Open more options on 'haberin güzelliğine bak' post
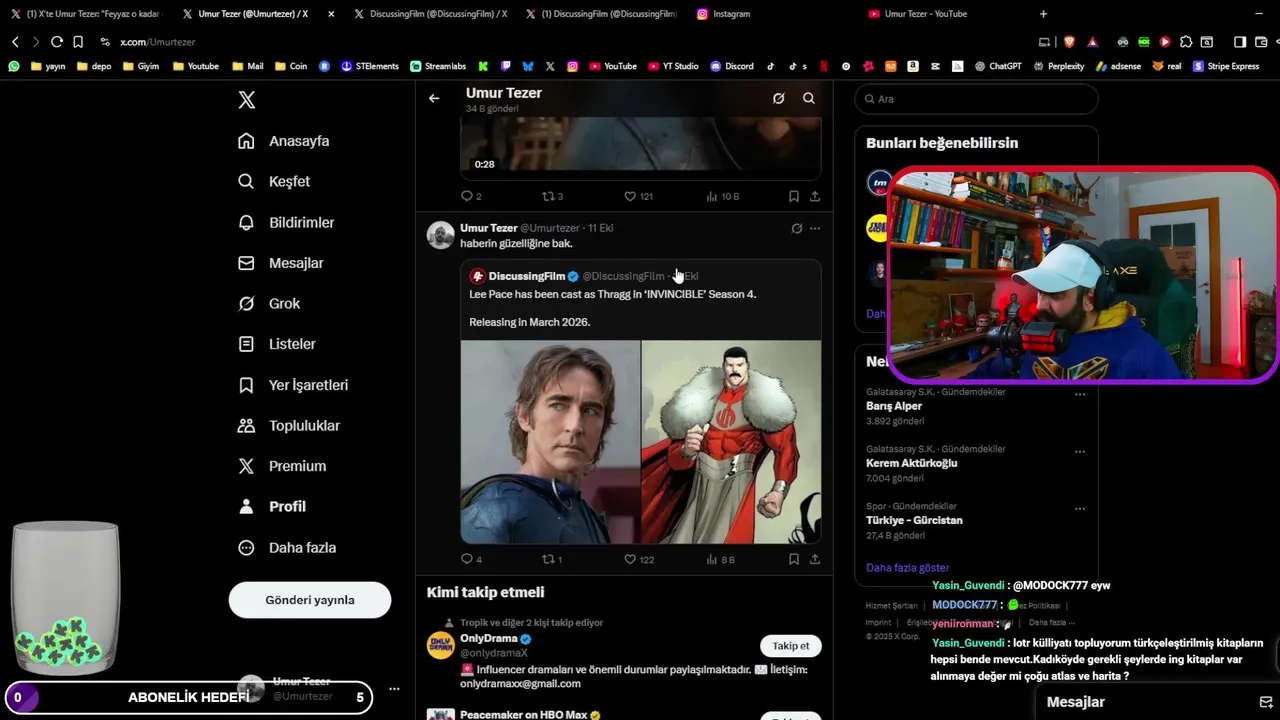 coord(815,228)
